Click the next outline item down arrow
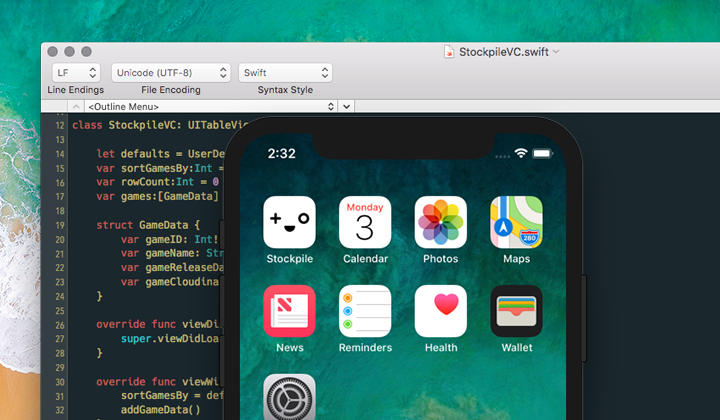Screen dimensions: 720x420 point(346,106)
